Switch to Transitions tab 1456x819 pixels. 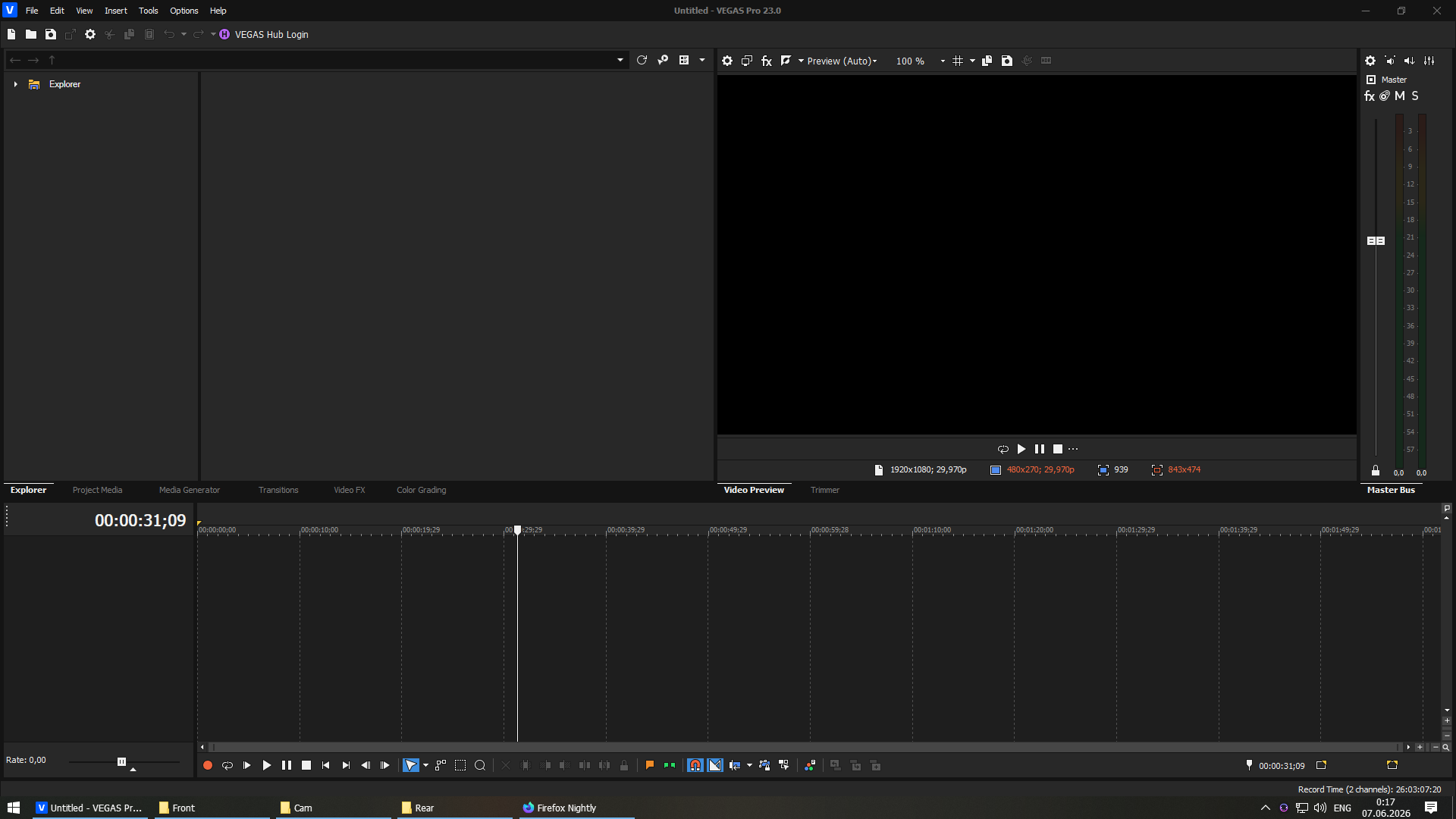[278, 490]
